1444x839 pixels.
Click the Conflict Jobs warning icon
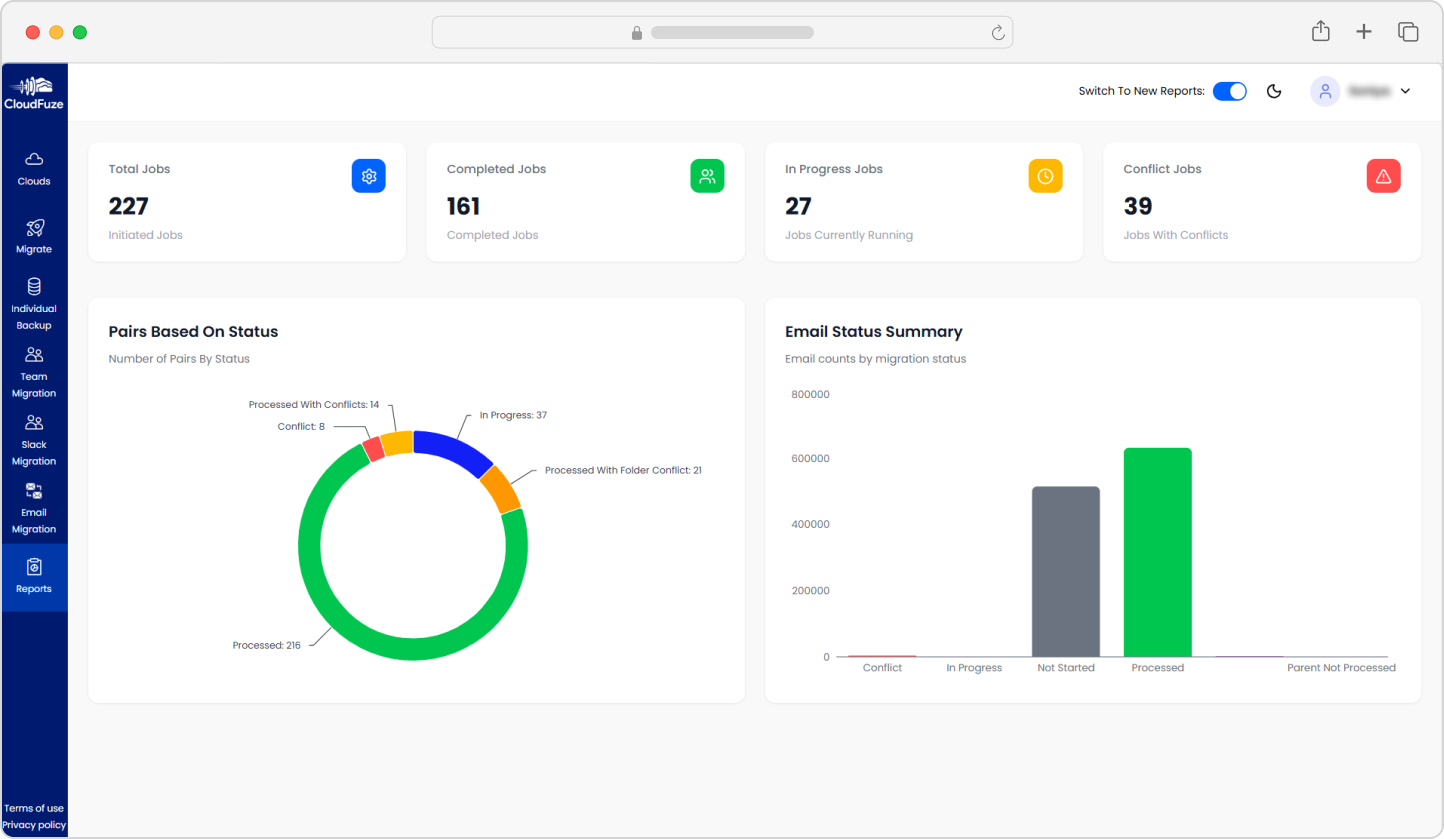[x=1383, y=176]
